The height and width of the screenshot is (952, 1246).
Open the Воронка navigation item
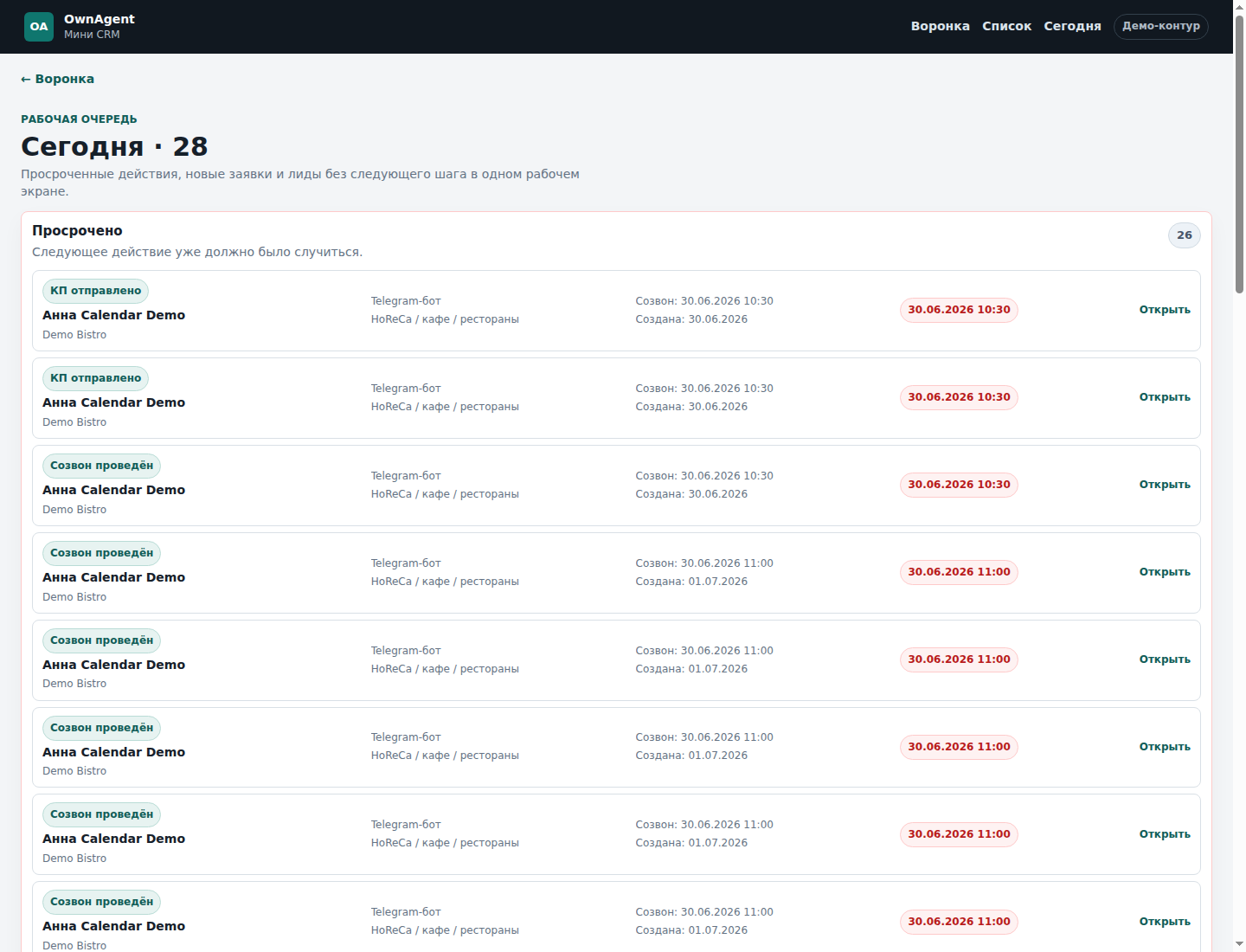pyautogui.click(x=940, y=27)
